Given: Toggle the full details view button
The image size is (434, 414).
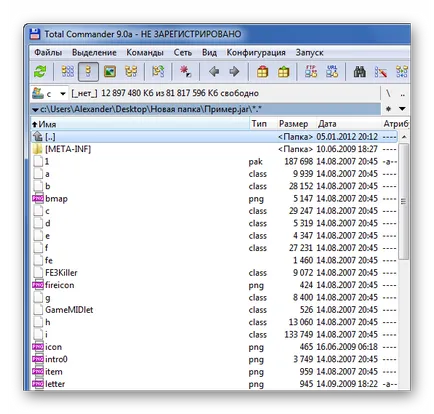Looking at the screenshot, I should [x=88, y=72].
